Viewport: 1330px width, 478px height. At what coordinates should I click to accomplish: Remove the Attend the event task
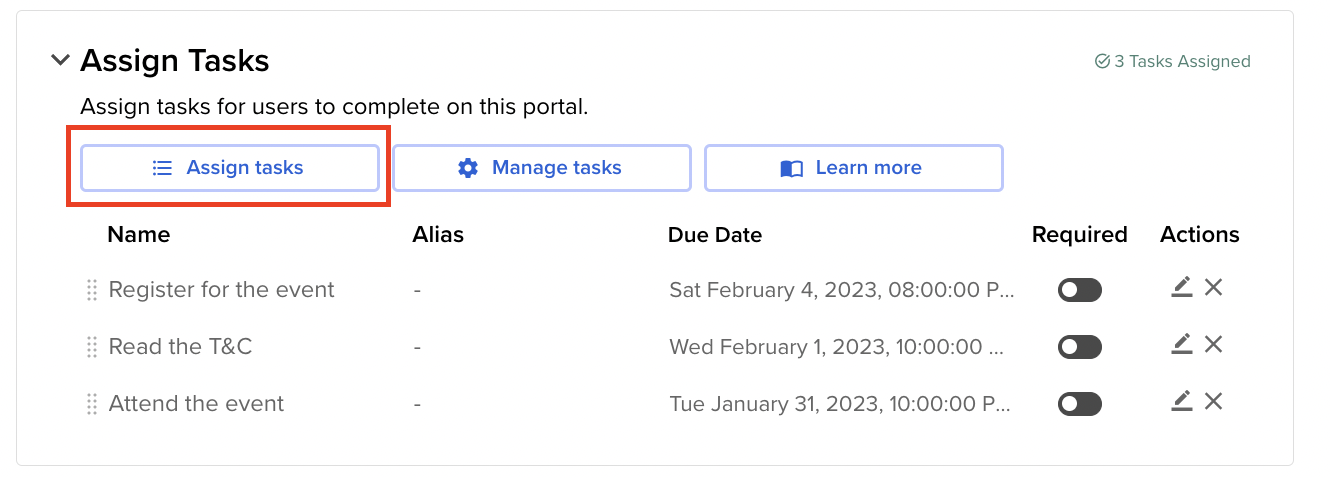coord(1213,402)
